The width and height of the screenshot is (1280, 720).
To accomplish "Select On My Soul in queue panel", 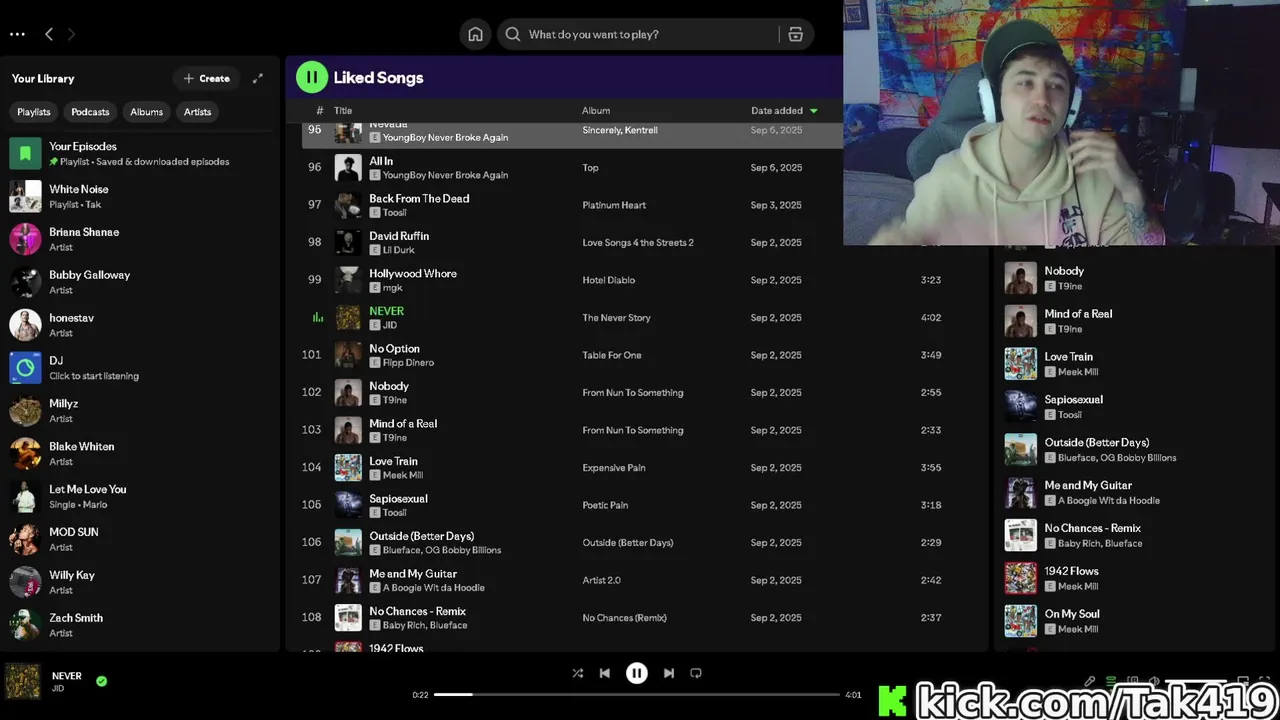I will 1072,614.
